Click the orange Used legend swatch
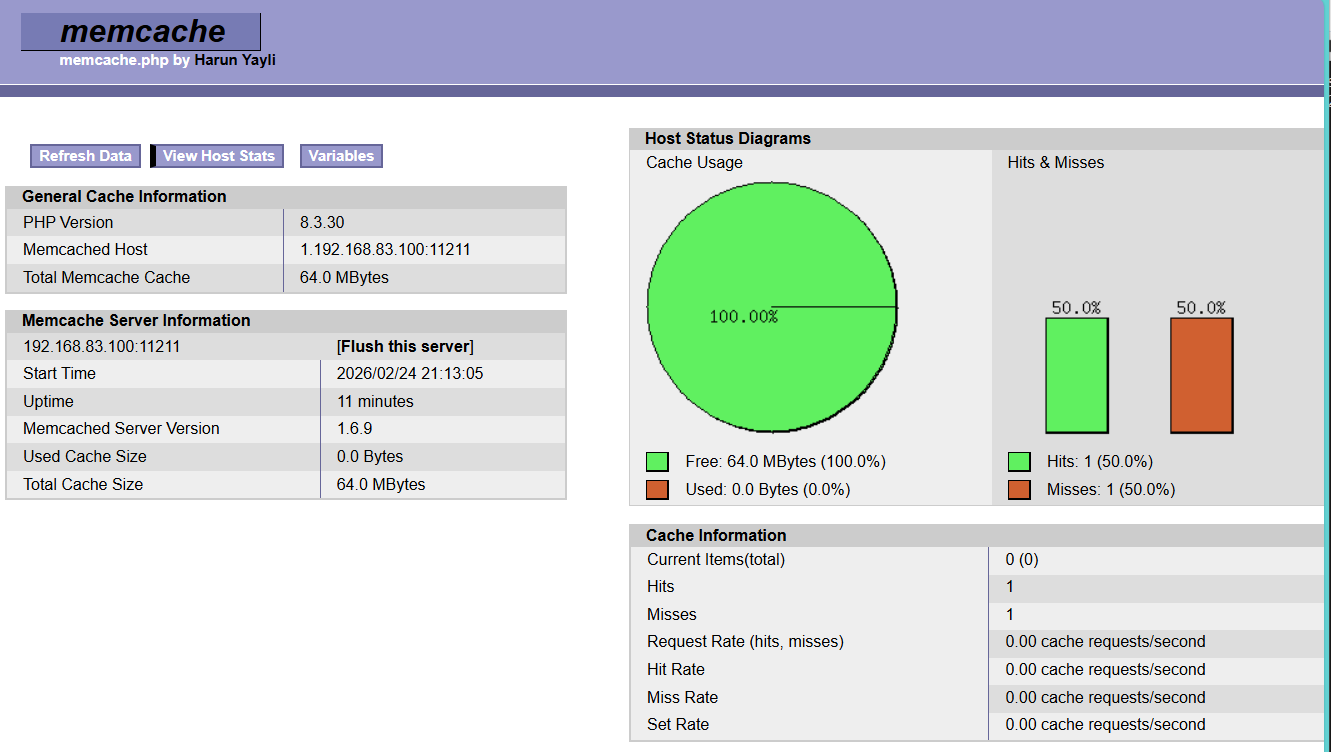This screenshot has width=1331, height=752. (657, 490)
